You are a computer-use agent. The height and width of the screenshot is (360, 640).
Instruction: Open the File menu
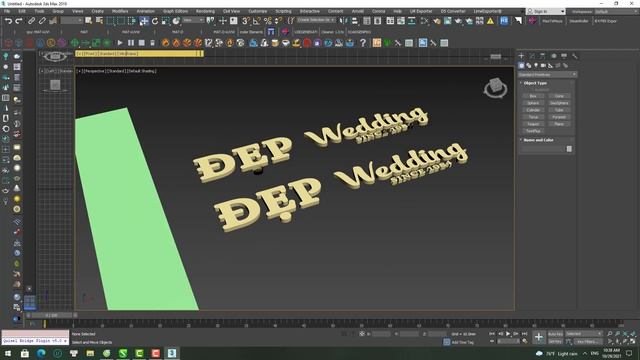click(7, 11)
